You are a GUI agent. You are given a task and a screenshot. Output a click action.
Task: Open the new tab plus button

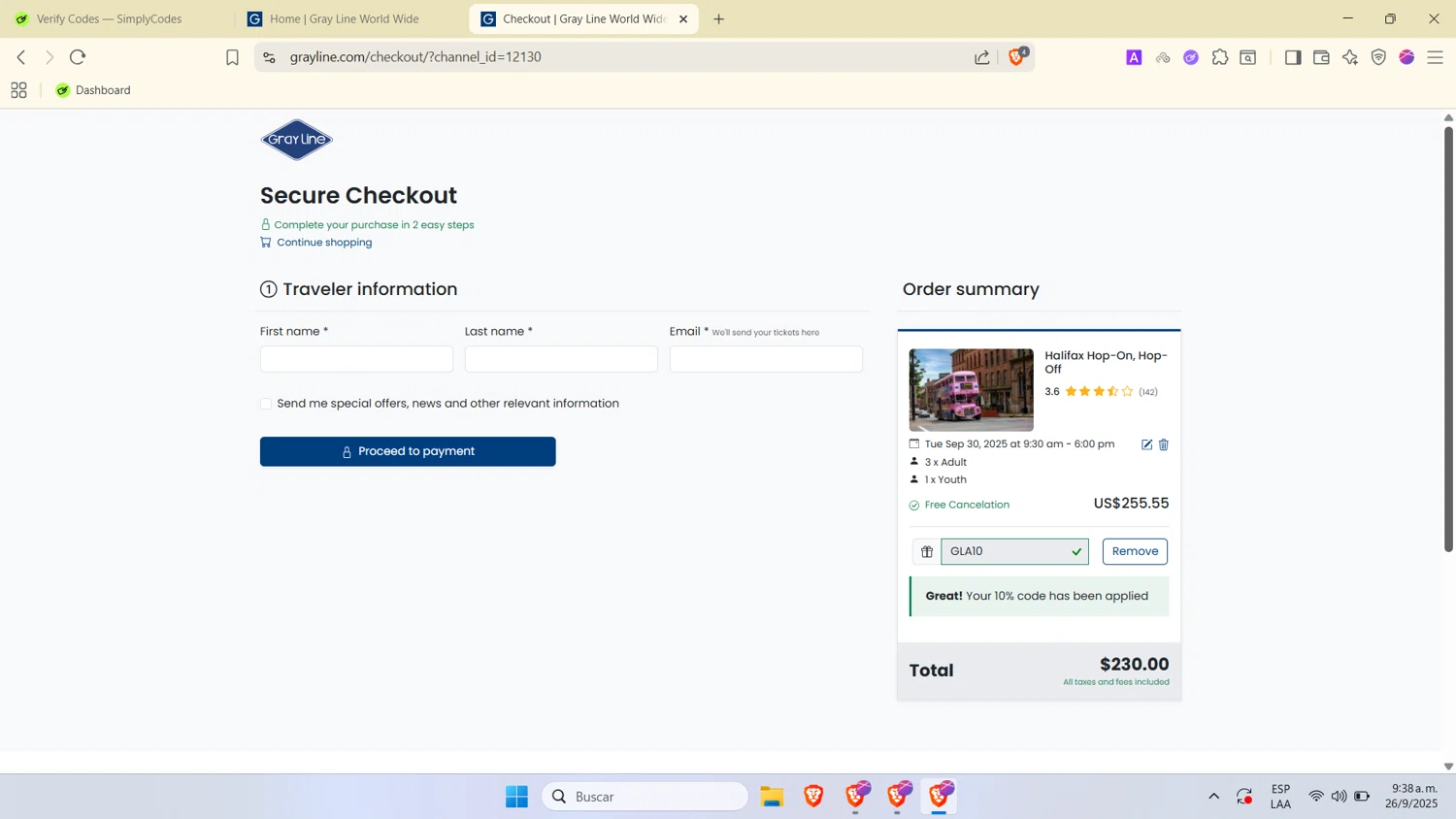[x=719, y=18]
